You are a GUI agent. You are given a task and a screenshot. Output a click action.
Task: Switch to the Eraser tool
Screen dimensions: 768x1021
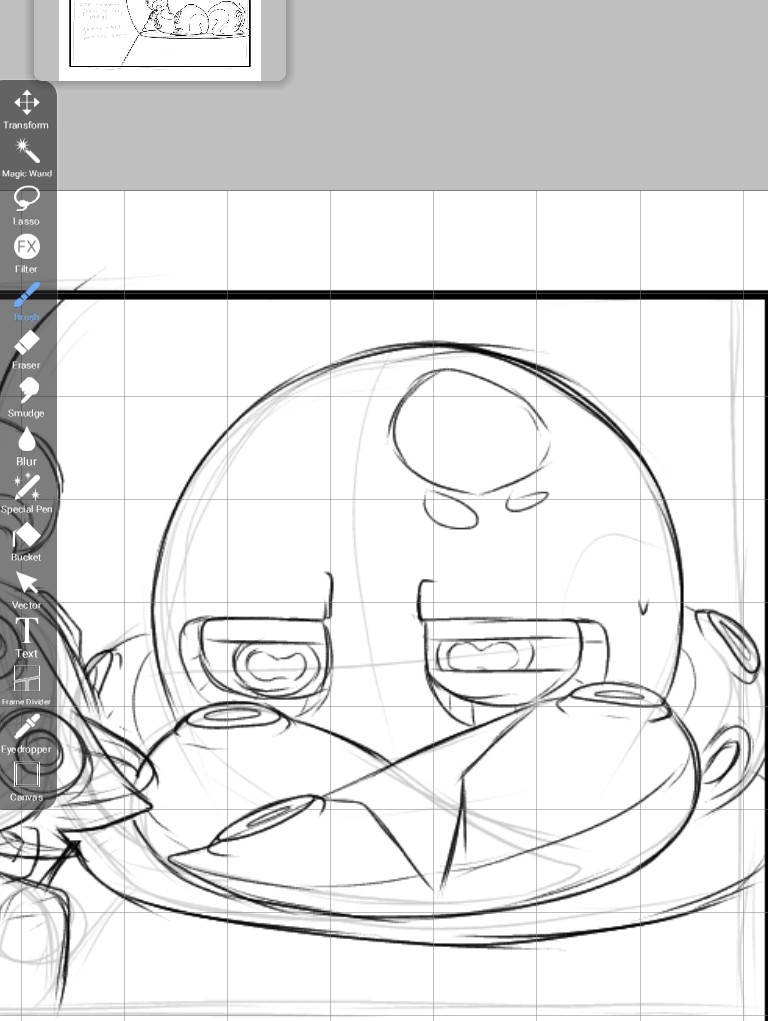26,350
